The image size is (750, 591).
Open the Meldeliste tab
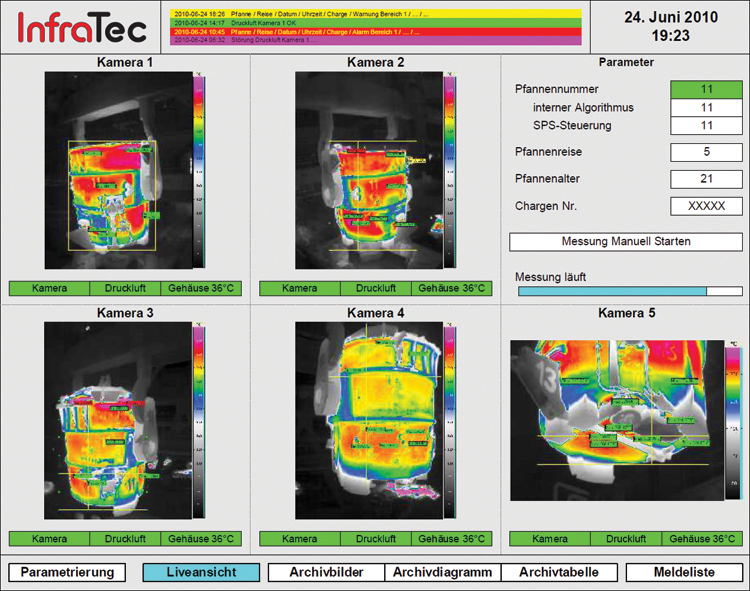tap(684, 573)
